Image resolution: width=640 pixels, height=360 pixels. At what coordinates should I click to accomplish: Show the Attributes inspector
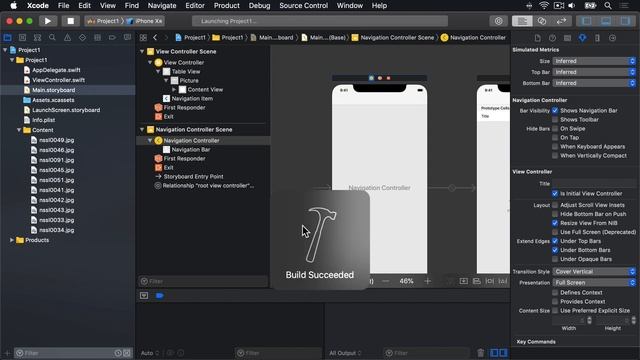582,38
